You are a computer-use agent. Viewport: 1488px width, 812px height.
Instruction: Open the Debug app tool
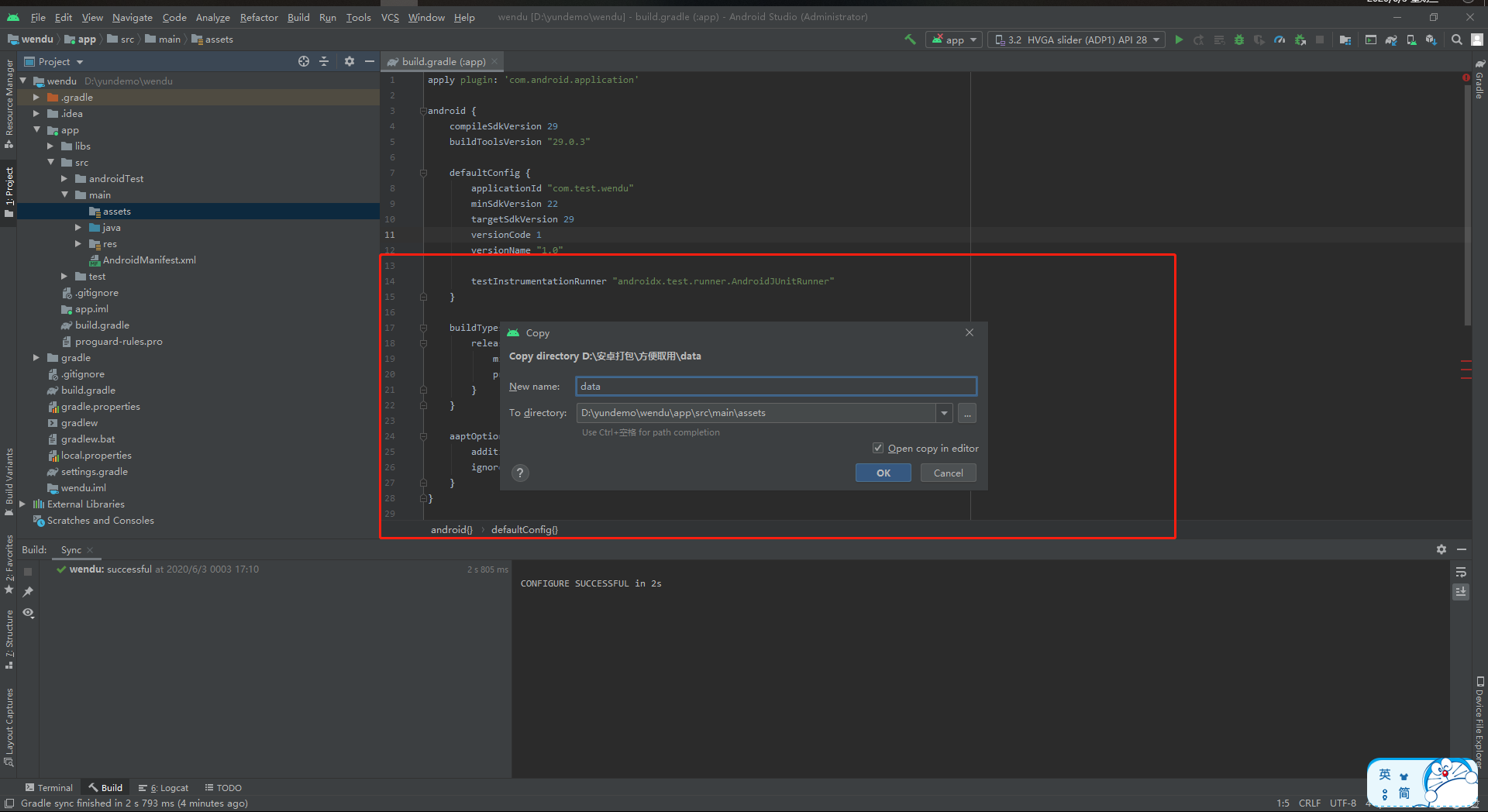click(1238, 40)
